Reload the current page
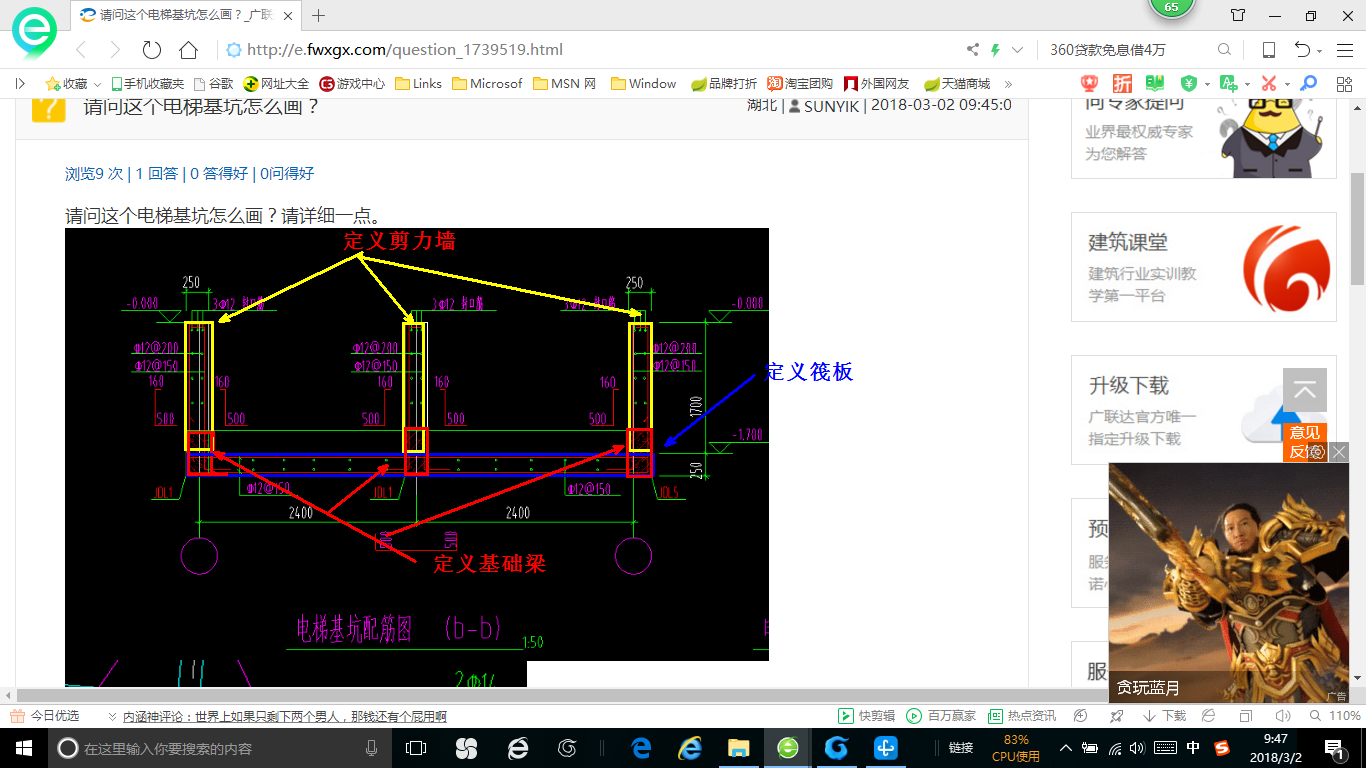 tap(152, 50)
